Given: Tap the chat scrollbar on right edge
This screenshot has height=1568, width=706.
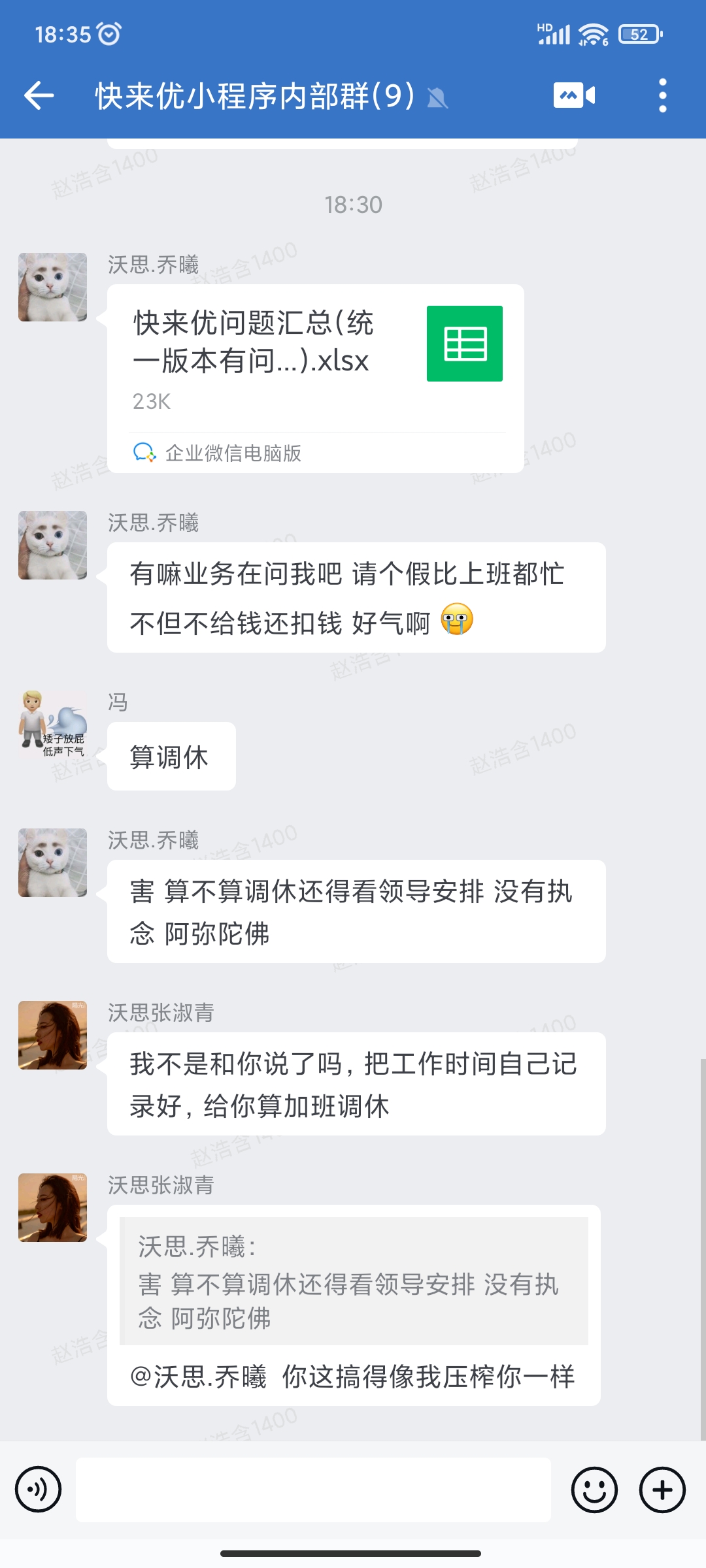Looking at the screenshot, I should [702, 1248].
